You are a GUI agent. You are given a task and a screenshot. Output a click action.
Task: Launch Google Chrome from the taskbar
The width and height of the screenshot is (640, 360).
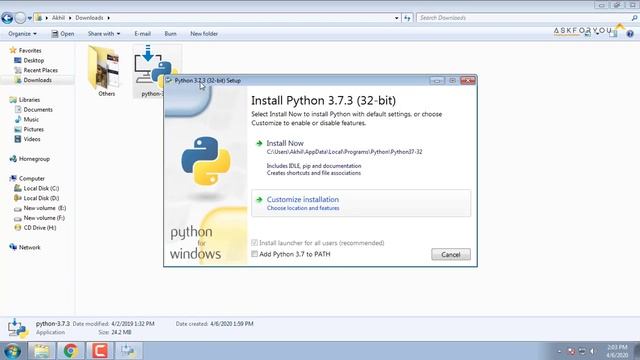pyautogui.click(x=70, y=351)
